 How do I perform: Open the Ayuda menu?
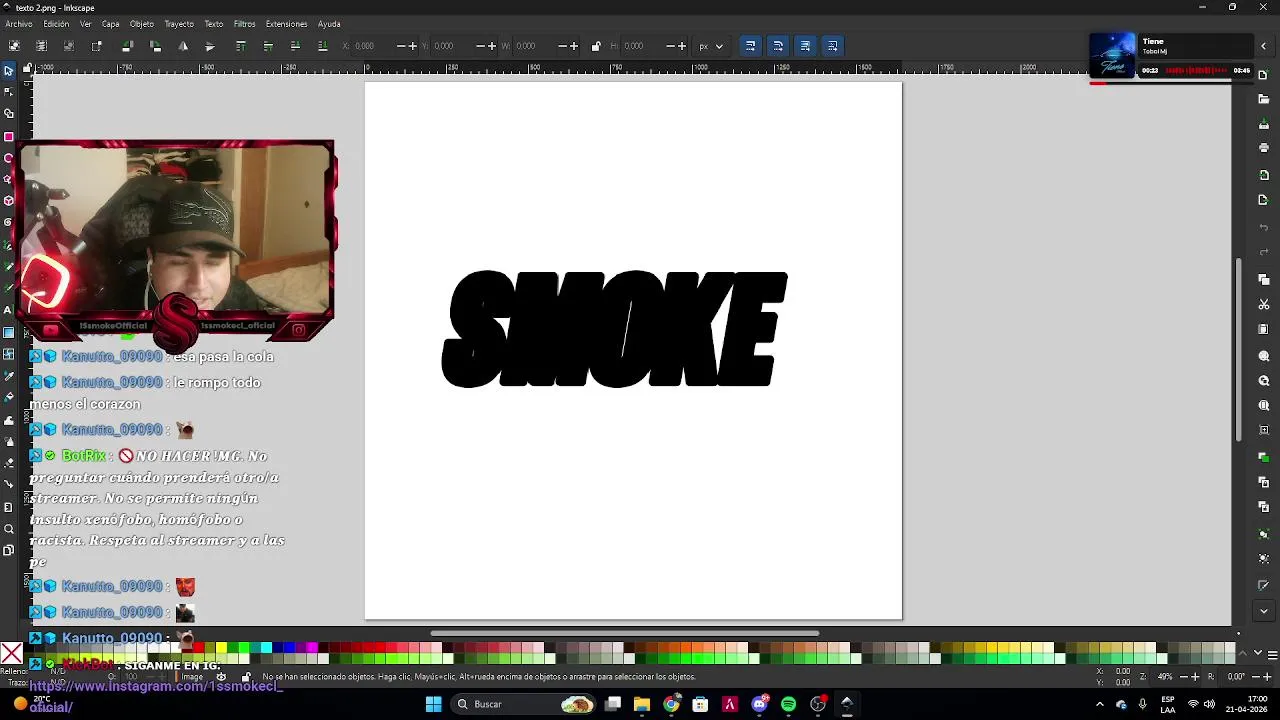pos(329,24)
